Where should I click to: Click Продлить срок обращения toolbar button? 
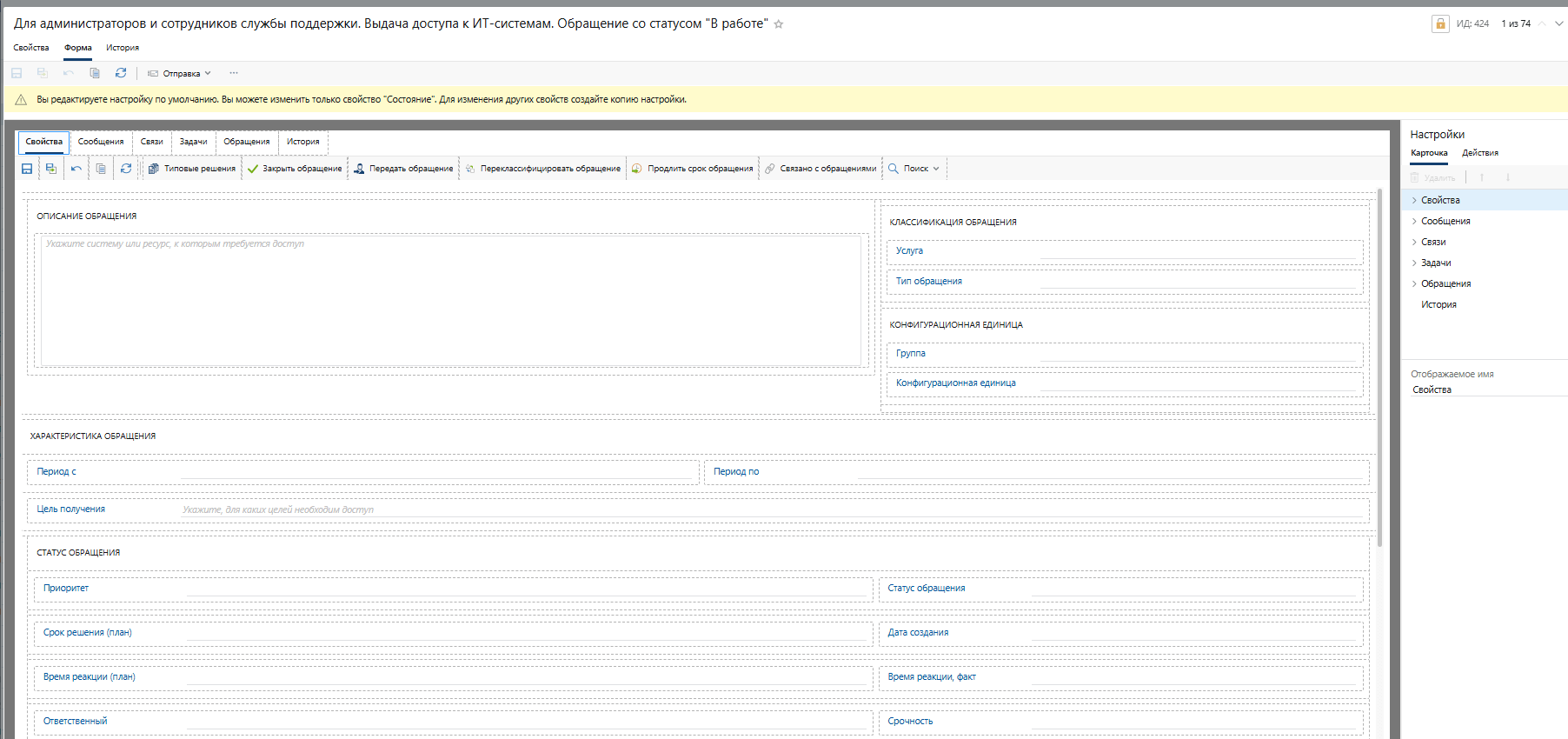[692, 169]
